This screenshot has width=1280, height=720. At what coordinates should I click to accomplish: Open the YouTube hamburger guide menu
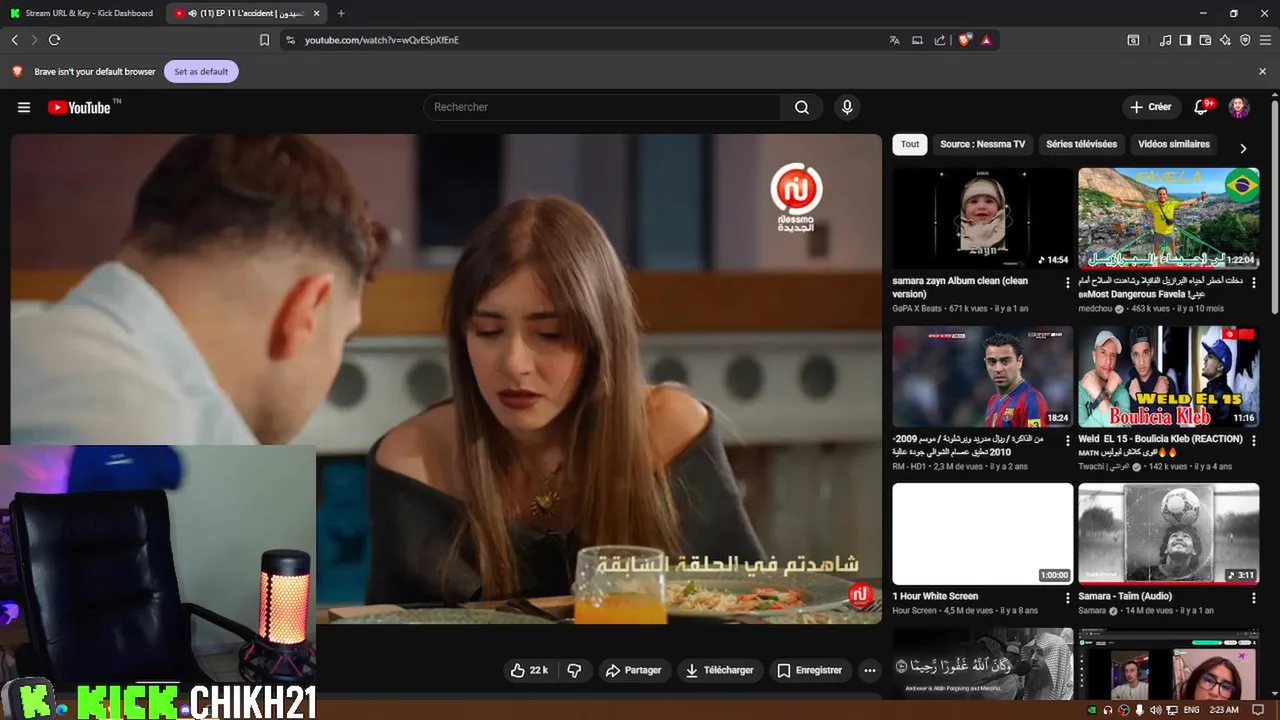(x=24, y=107)
